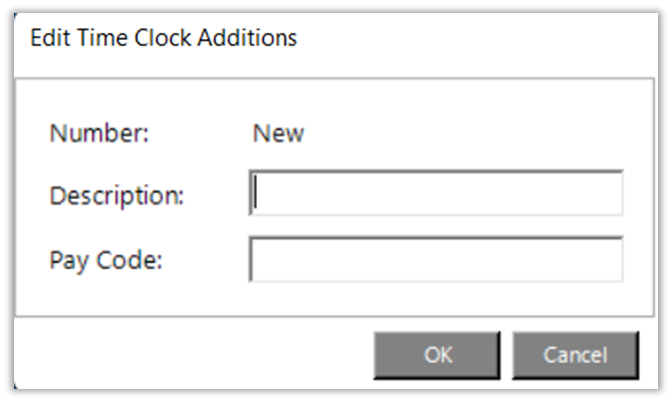Image resolution: width=672 pixels, height=402 pixels.
Task: Confirm the dialog with OK
Action: pyautogui.click(x=437, y=355)
